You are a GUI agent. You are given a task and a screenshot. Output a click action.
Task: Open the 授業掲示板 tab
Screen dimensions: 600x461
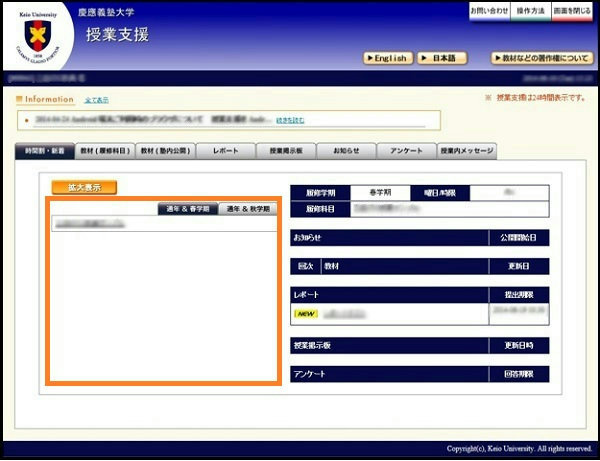point(286,151)
